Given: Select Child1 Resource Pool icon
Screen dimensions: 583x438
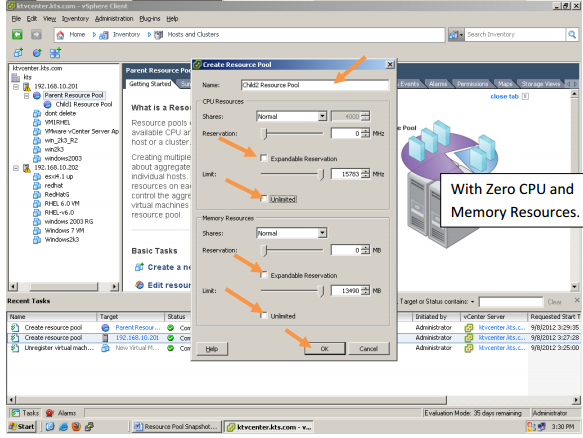Looking at the screenshot, I should point(48,104).
